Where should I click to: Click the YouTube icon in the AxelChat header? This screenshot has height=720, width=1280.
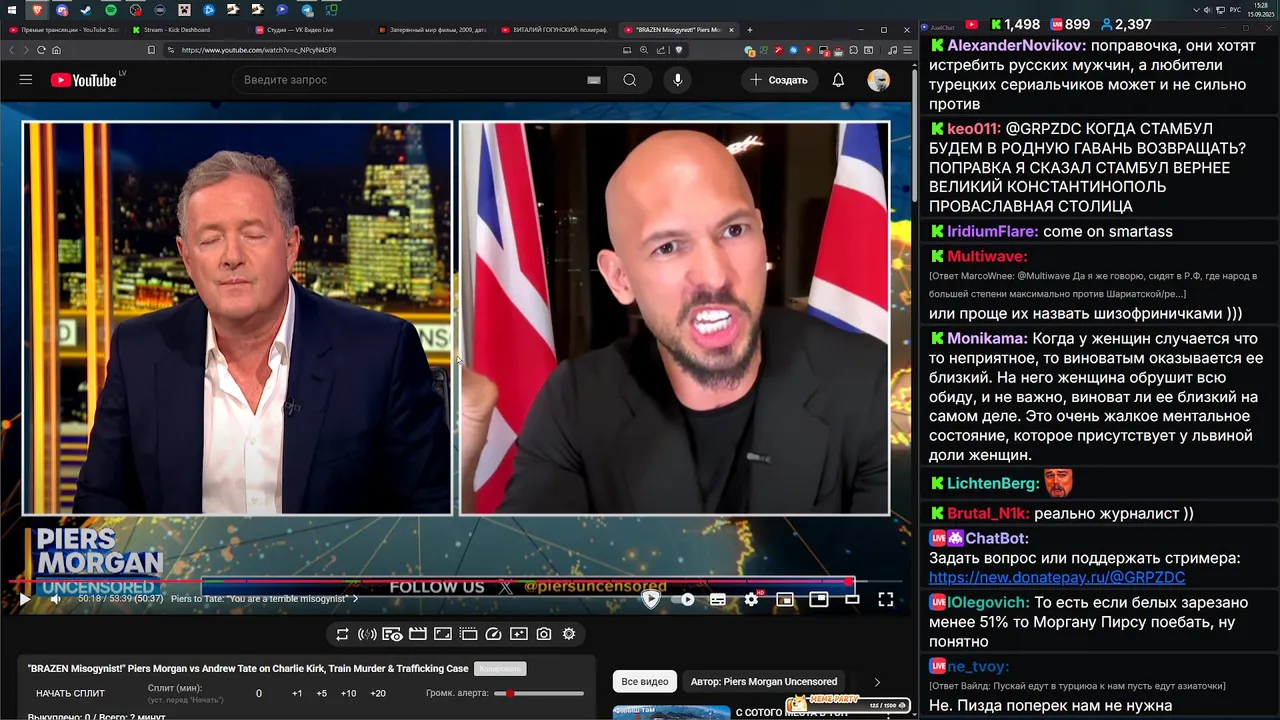tap(971, 24)
